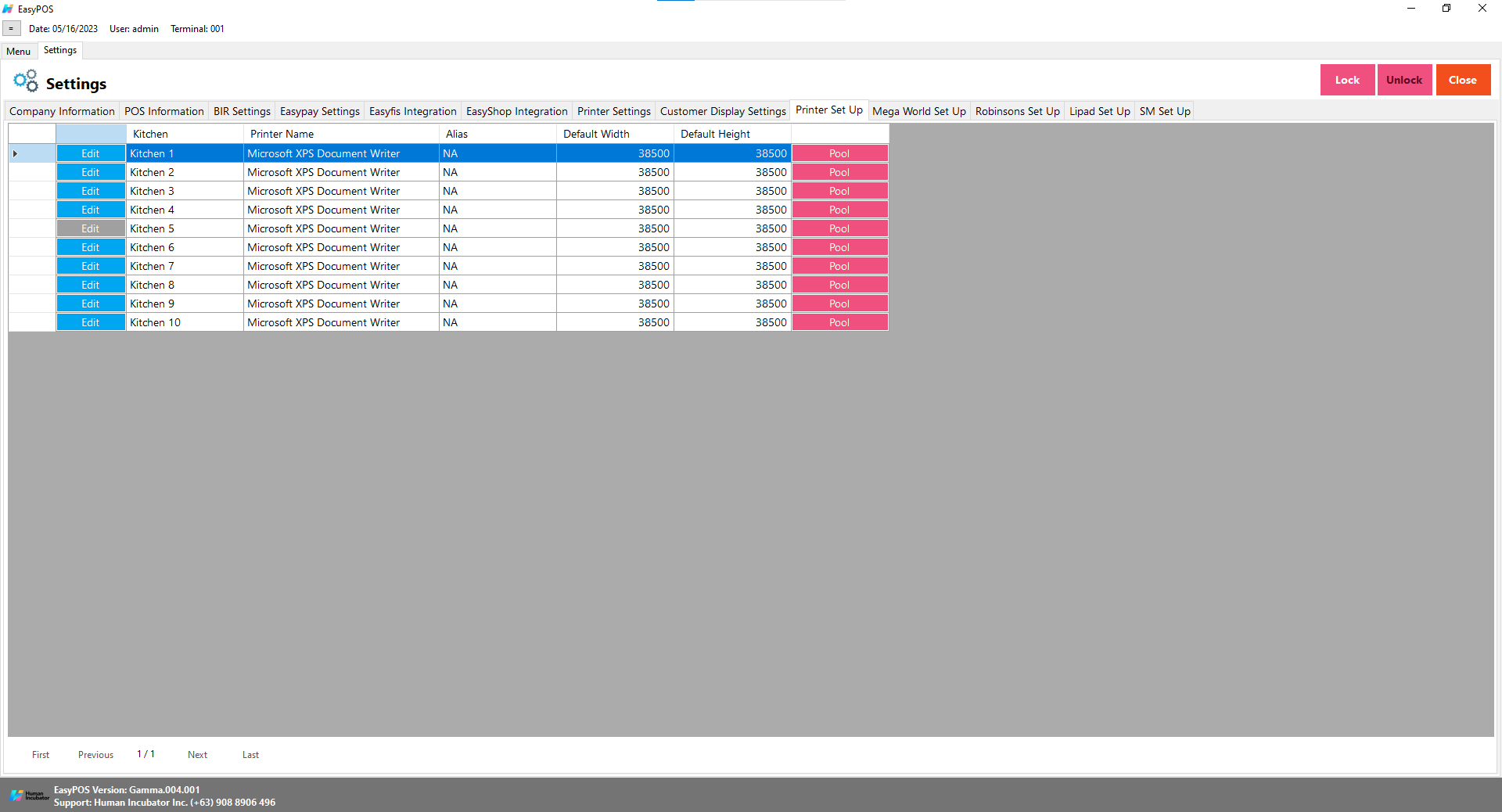
Task: Click the Default Width column header
Action: pyautogui.click(x=615, y=134)
